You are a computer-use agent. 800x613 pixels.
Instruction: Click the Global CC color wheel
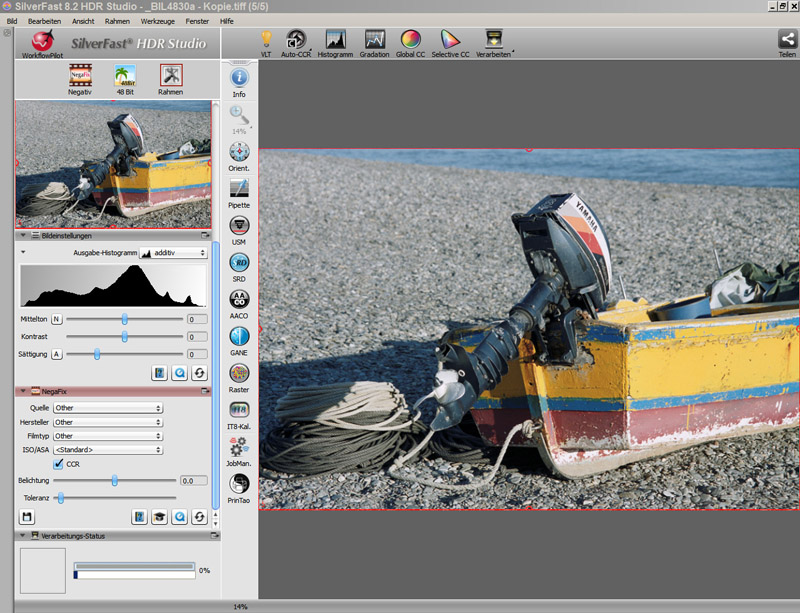point(410,40)
